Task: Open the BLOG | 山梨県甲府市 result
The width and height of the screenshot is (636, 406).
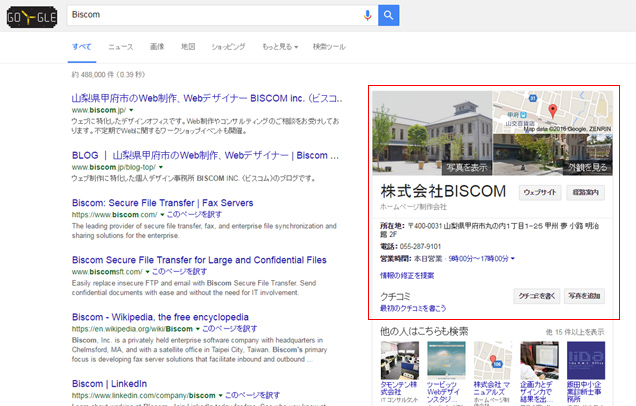Action: [x=205, y=156]
